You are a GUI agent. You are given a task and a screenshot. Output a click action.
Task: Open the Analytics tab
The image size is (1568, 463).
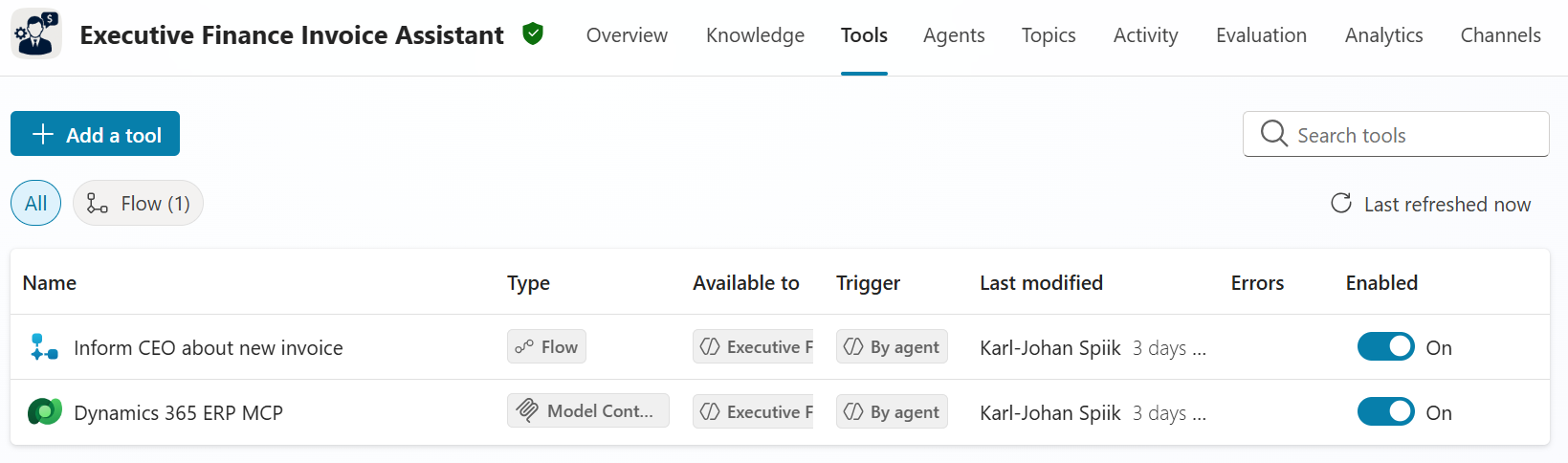(x=1383, y=35)
